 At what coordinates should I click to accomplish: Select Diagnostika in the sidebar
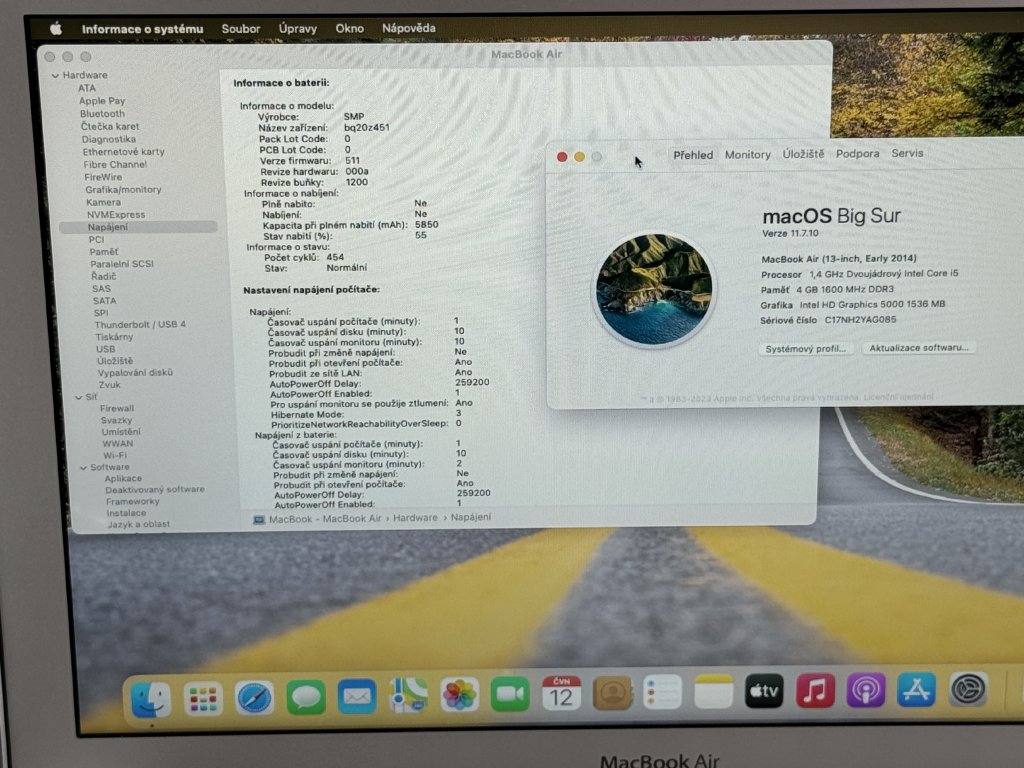coord(109,139)
